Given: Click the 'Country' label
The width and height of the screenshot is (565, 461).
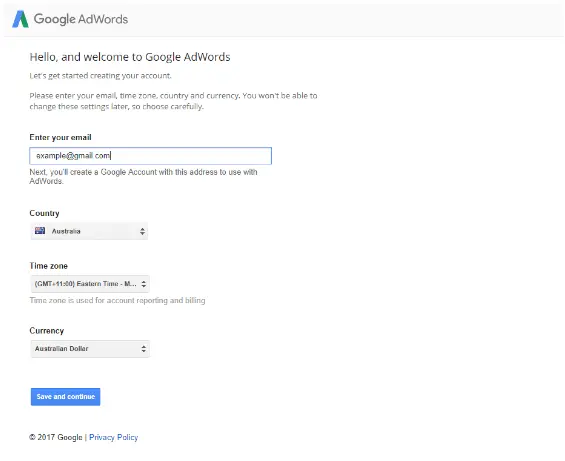Looking at the screenshot, I should click(44, 213).
